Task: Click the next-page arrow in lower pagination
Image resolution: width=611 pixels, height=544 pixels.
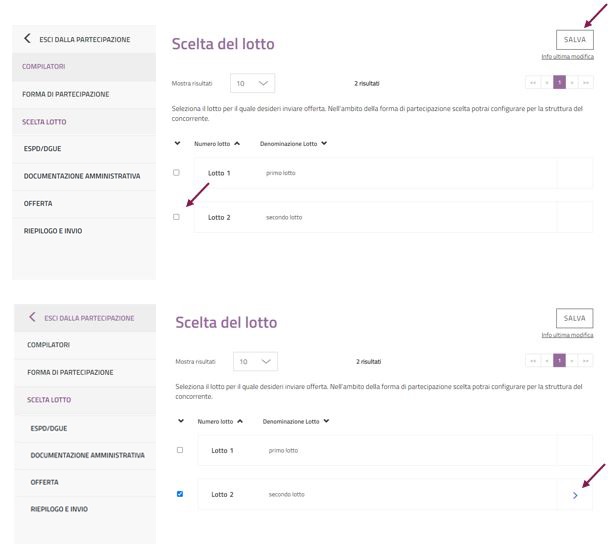Action: tap(573, 360)
